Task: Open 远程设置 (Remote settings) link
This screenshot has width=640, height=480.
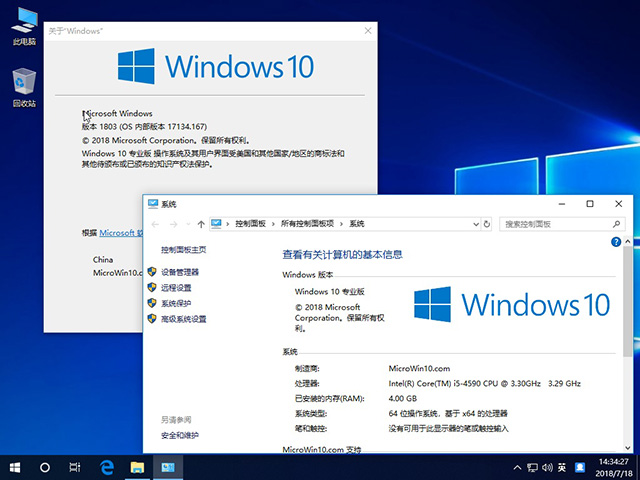Action: point(176,288)
